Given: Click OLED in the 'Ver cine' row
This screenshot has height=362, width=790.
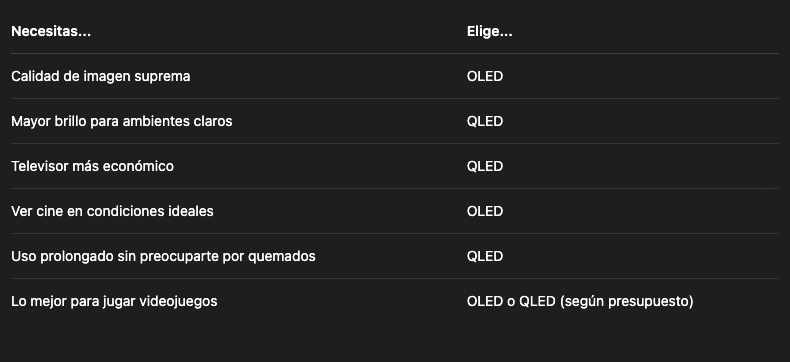Looking at the screenshot, I should point(485,211).
